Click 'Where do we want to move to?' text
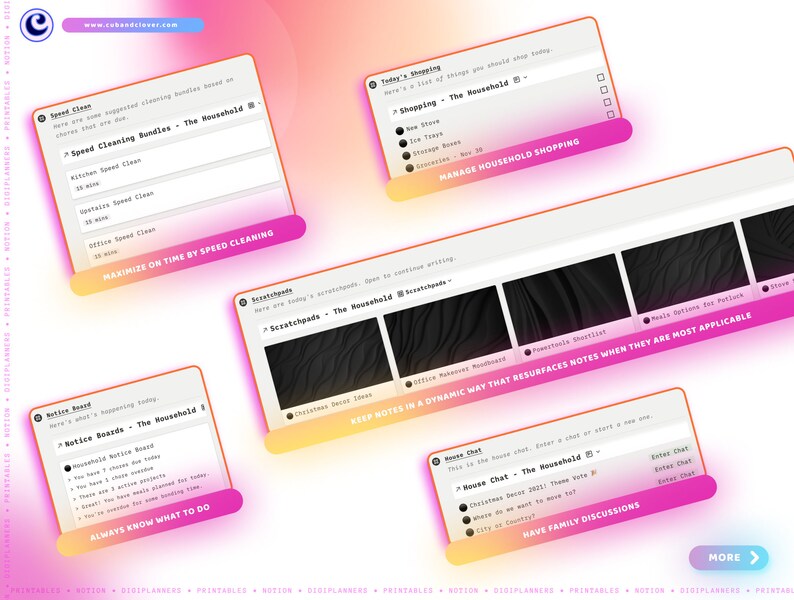This screenshot has height=600, width=794. tap(524, 504)
